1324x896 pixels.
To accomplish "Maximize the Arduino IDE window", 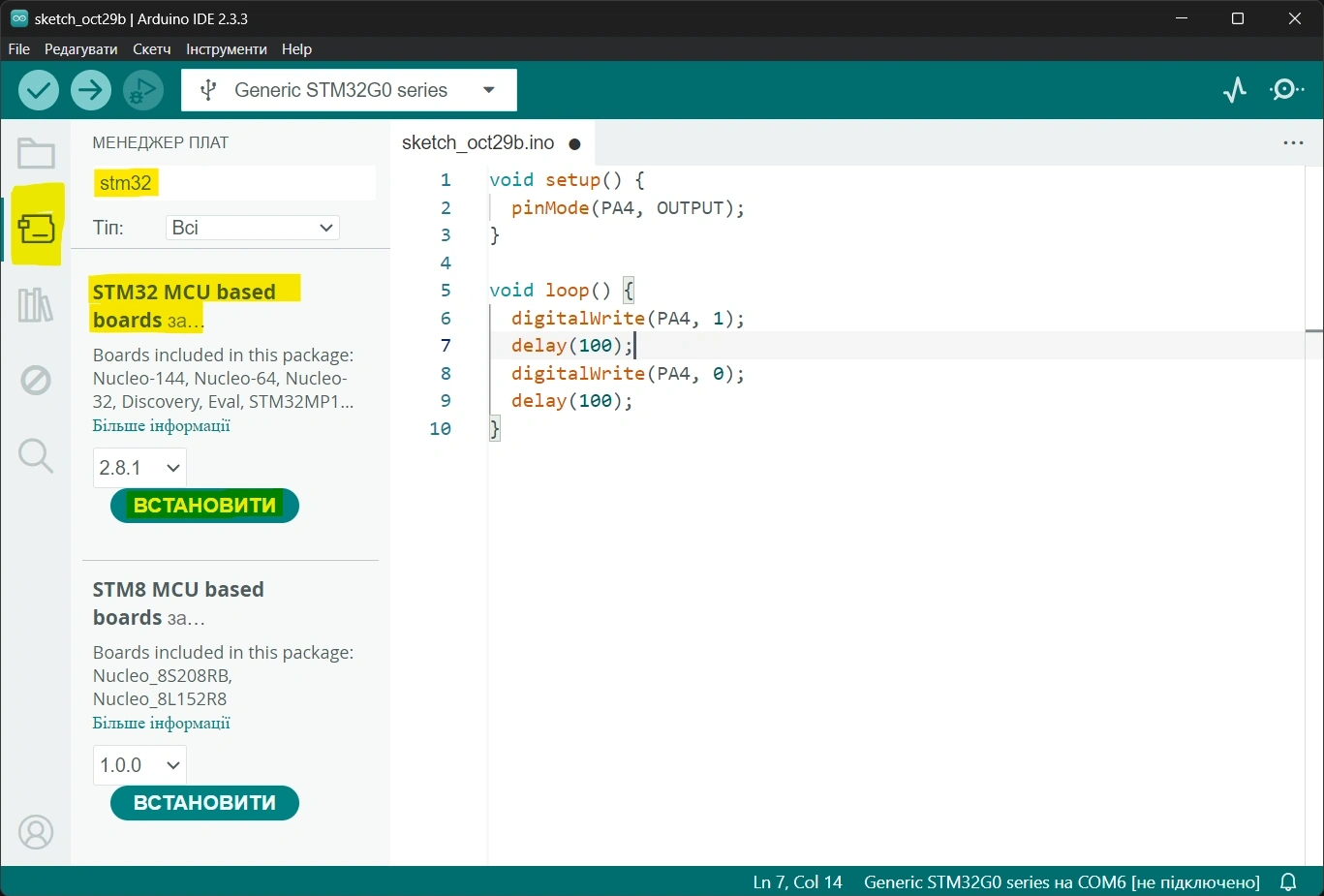I will click(x=1237, y=18).
